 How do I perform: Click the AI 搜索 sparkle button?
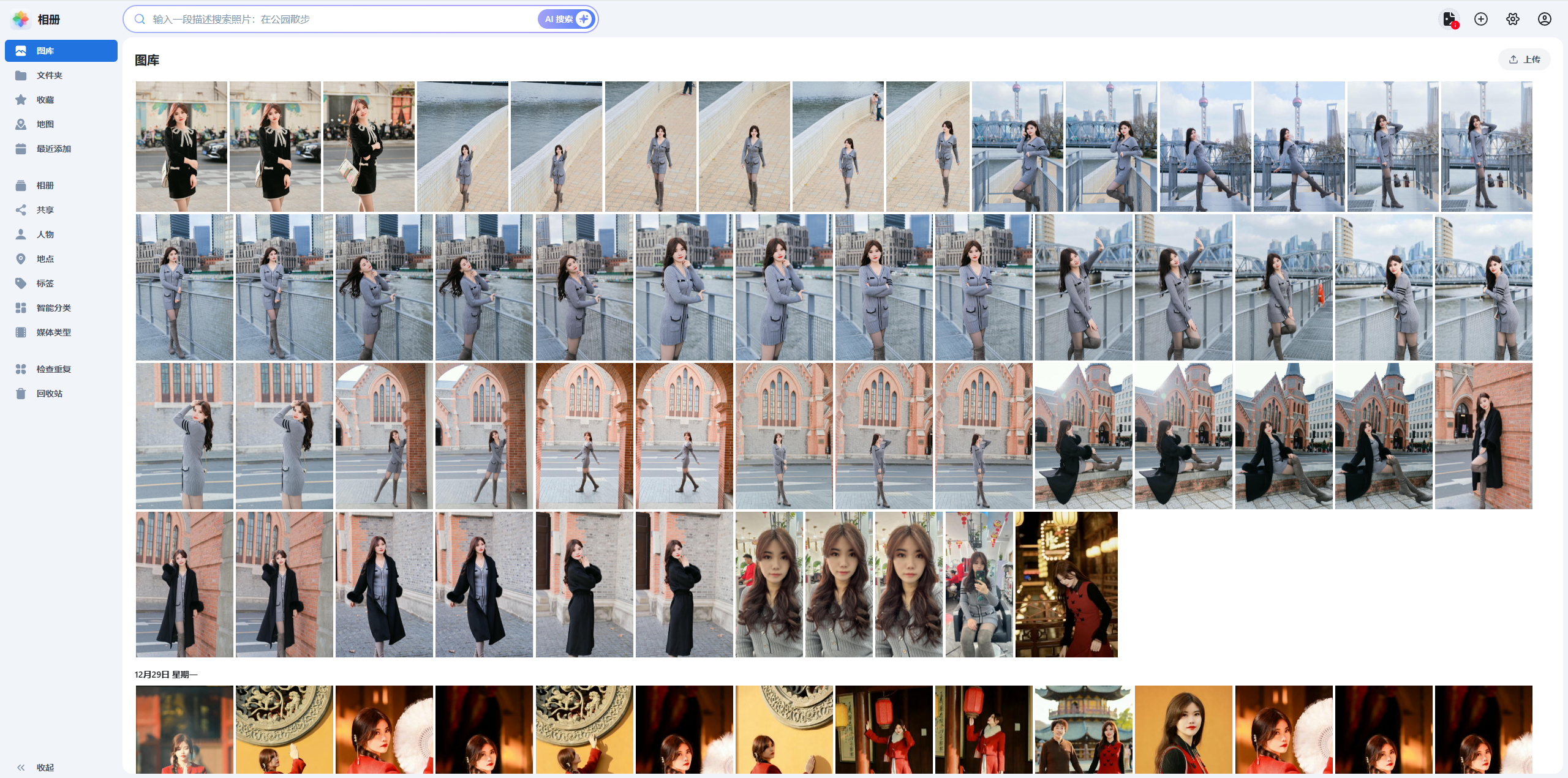[x=567, y=19]
